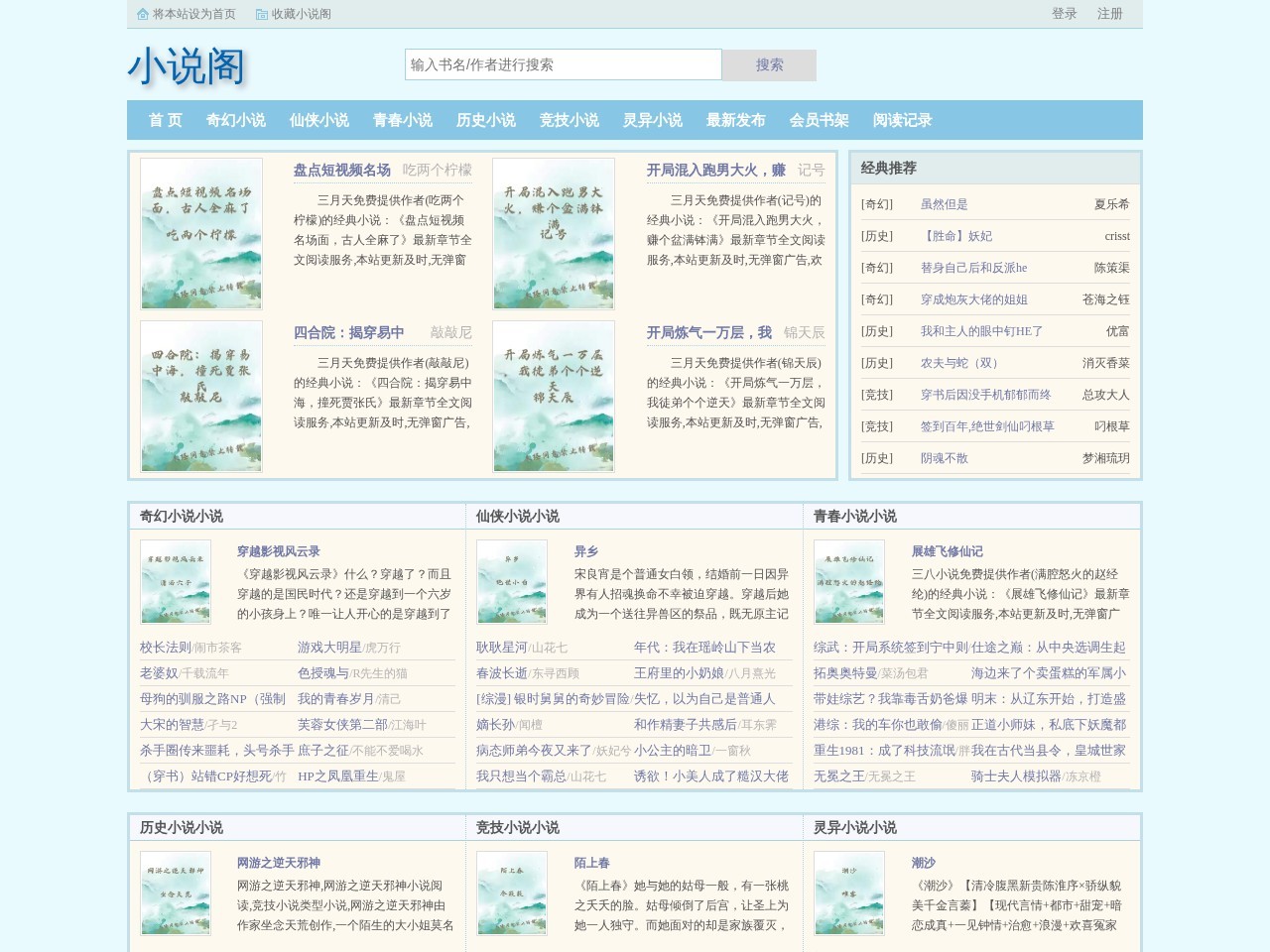This screenshot has width=1270, height=952.
Task: Click the 异乡 cover thumbnail
Action: [x=512, y=582]
